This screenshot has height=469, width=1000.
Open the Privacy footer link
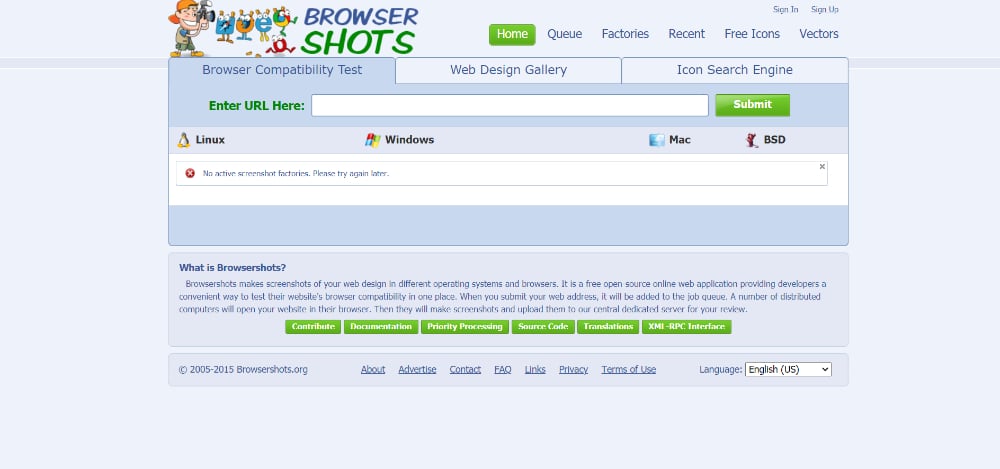coord(573,369)
